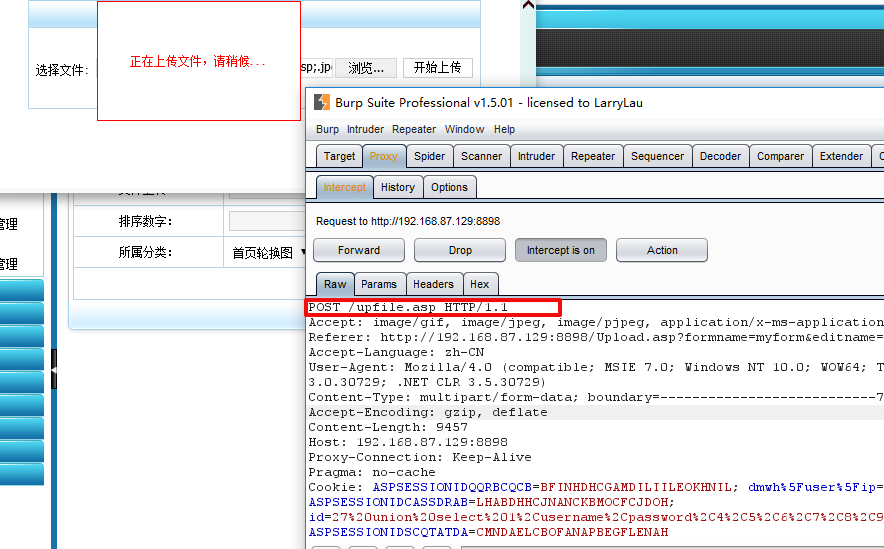Screen dimensions: 884x549
Task: Toggle the Intercept is on button
Action: click(x=560, y=250)
